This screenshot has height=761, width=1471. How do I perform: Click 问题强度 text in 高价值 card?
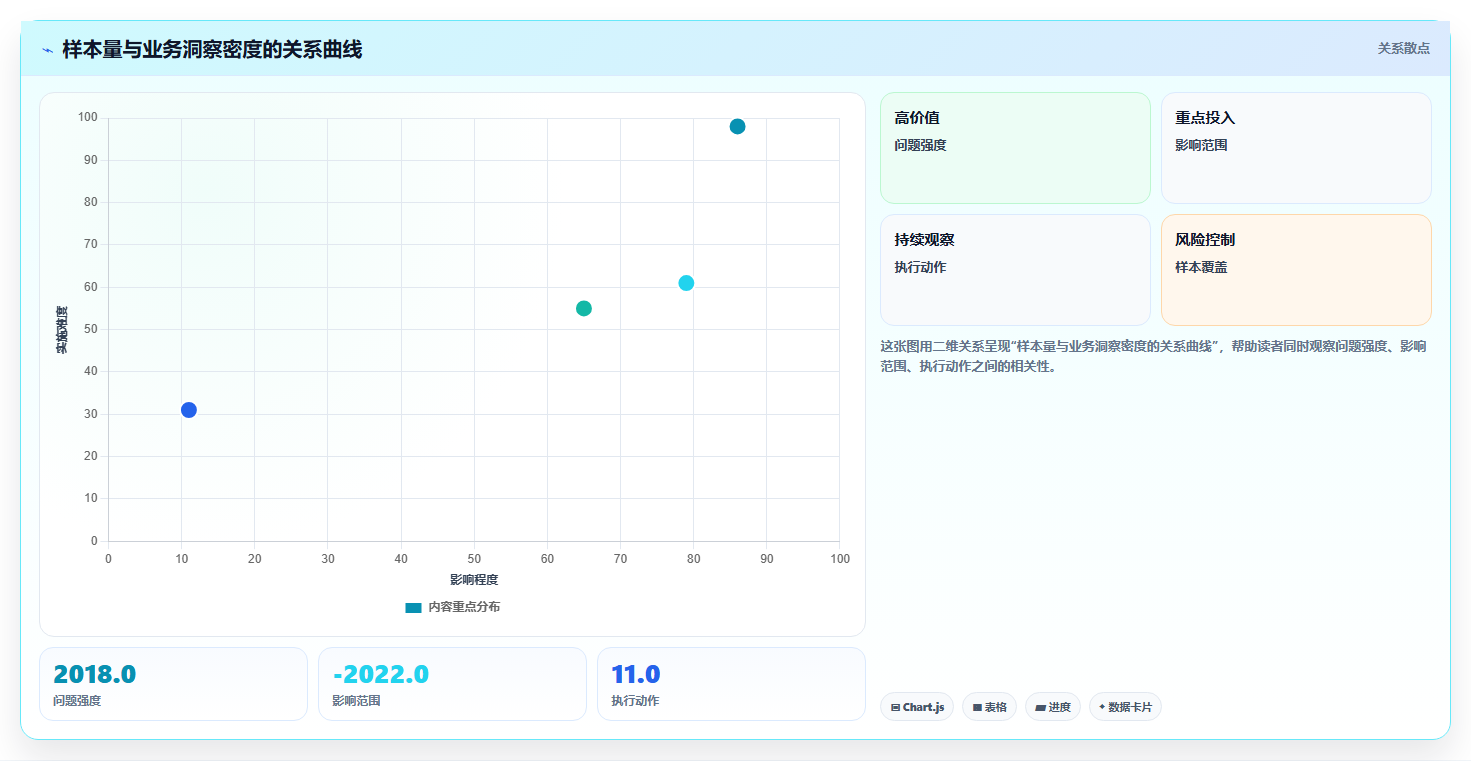coord(920,145)
